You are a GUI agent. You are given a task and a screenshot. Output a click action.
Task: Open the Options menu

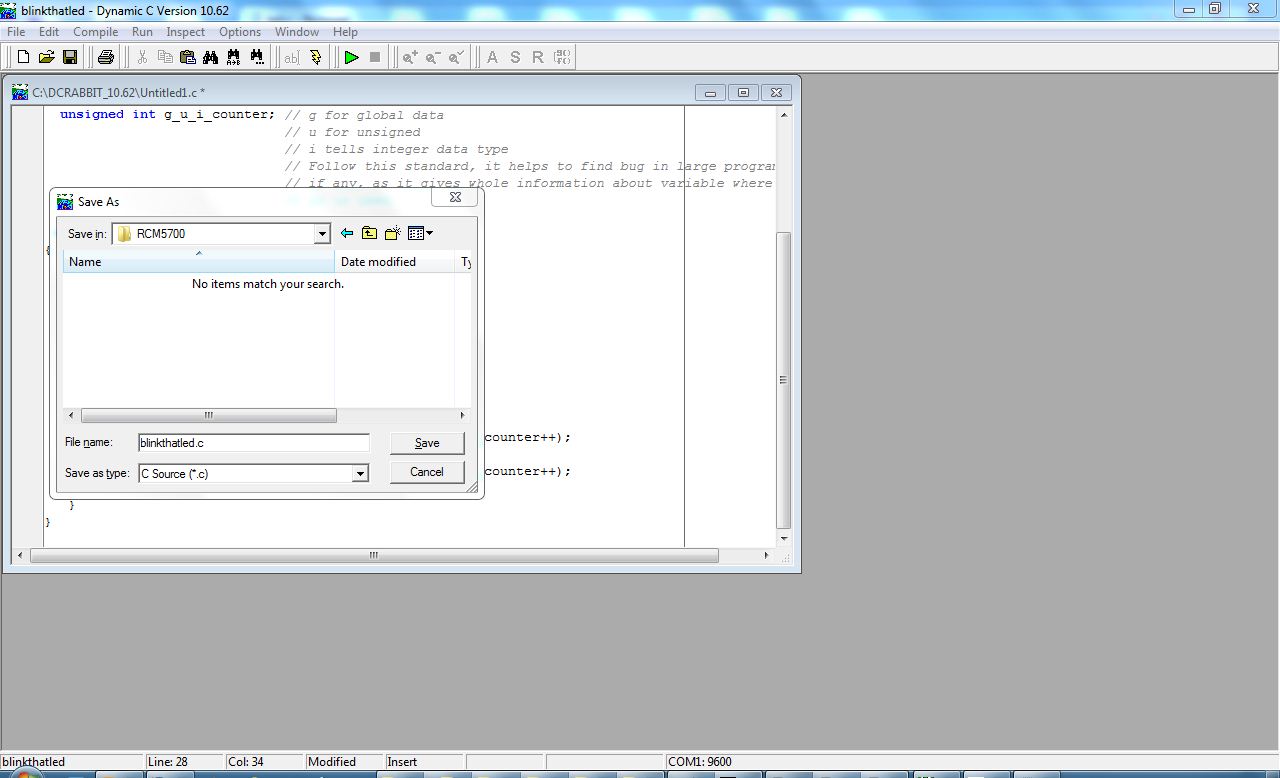click(240, 32)
